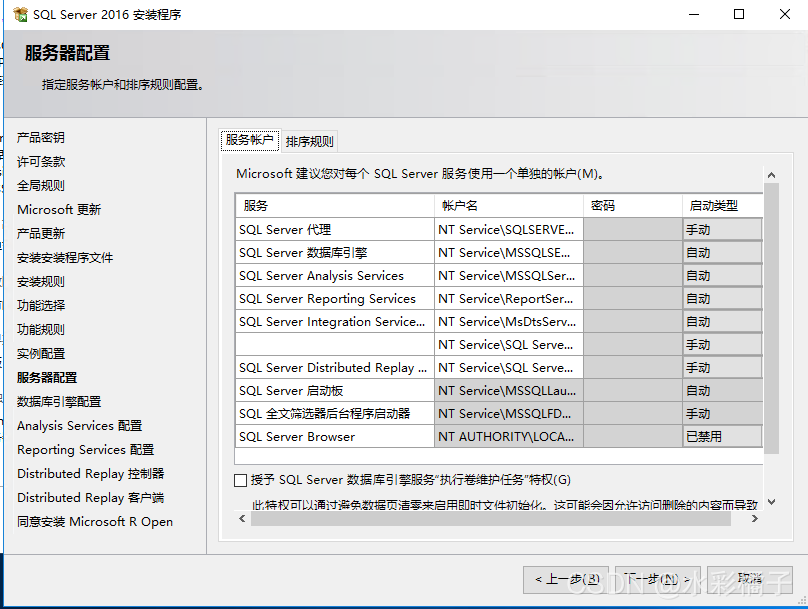Click the 安装安装程序文件 step in sidebar
Image resolution: width=808 pixels, height=609 pixels.
(x=65, y=258)
